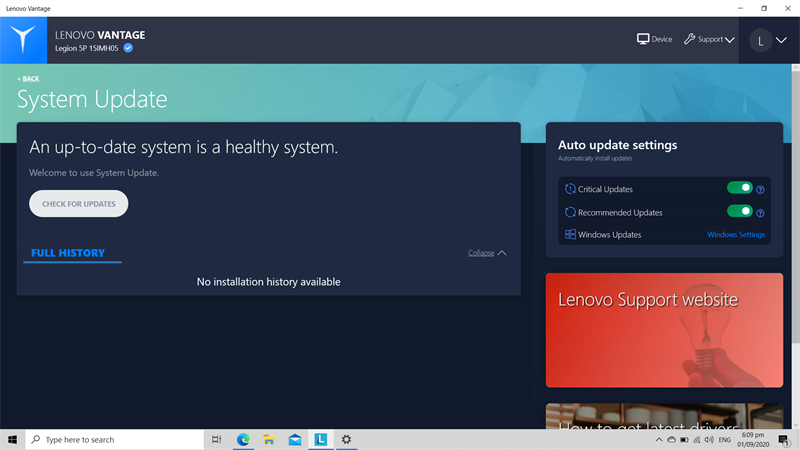Click the Windows Updates icon
This screenshot has width=800, height=450.
[570, 234]
